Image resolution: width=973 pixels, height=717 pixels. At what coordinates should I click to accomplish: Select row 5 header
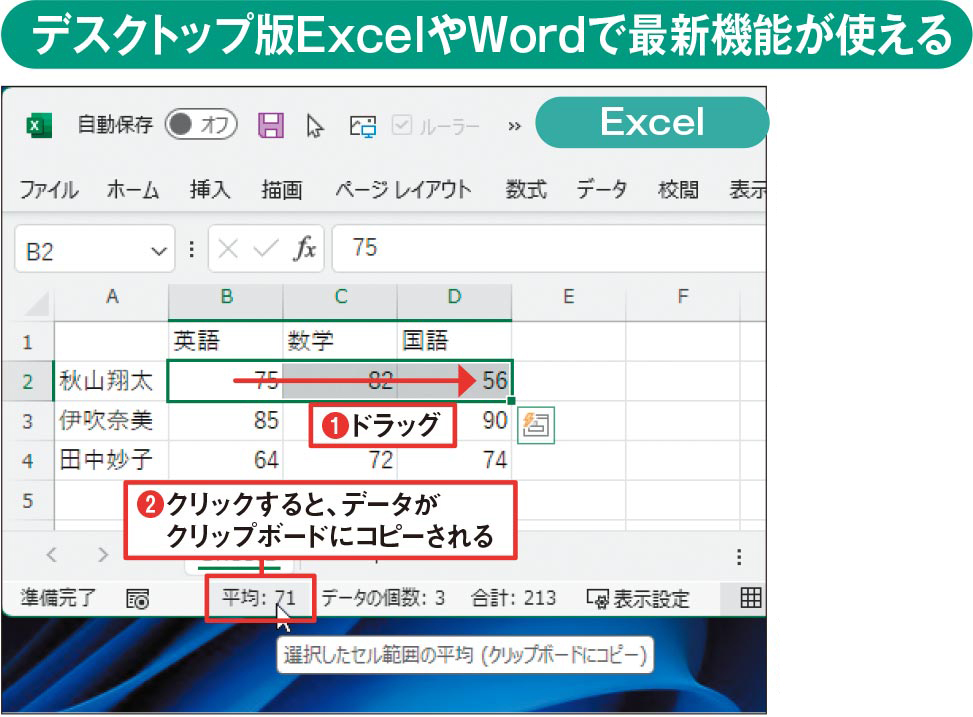(x=27, y=500)
